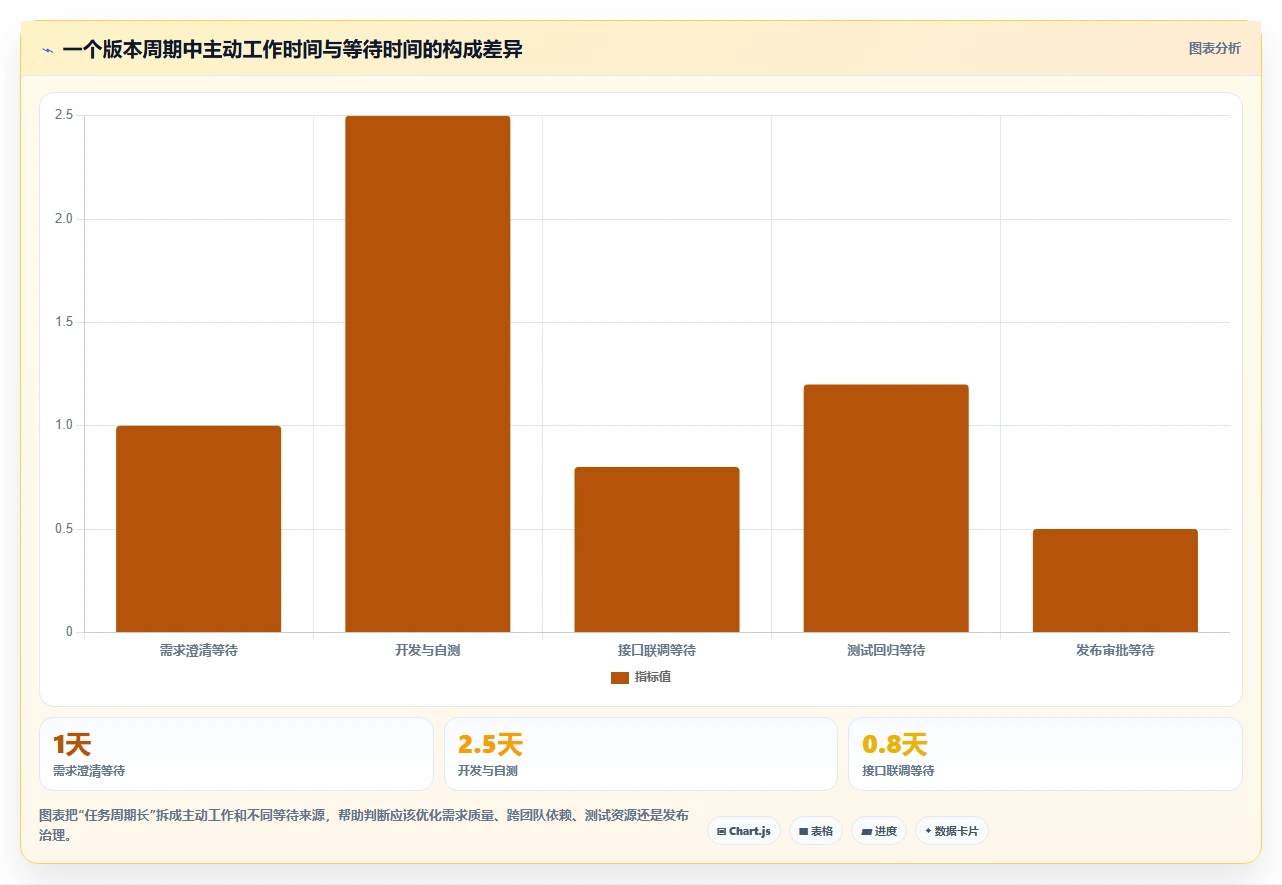1282x885 pixels.
Task: Click the lightning icon beside the title
Action: pyautogui.click(x=48, y=49)
